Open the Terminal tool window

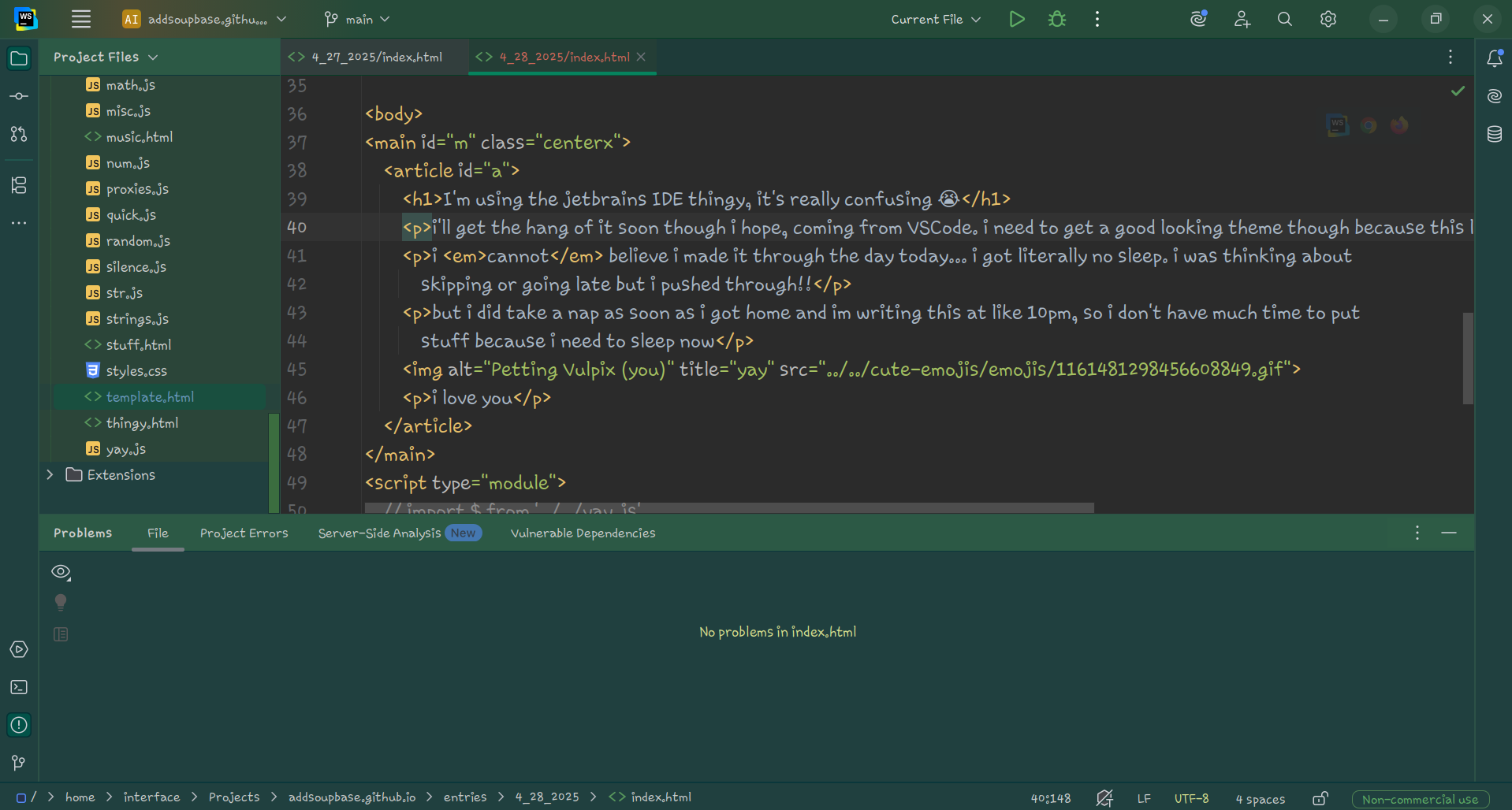(19, 687)
